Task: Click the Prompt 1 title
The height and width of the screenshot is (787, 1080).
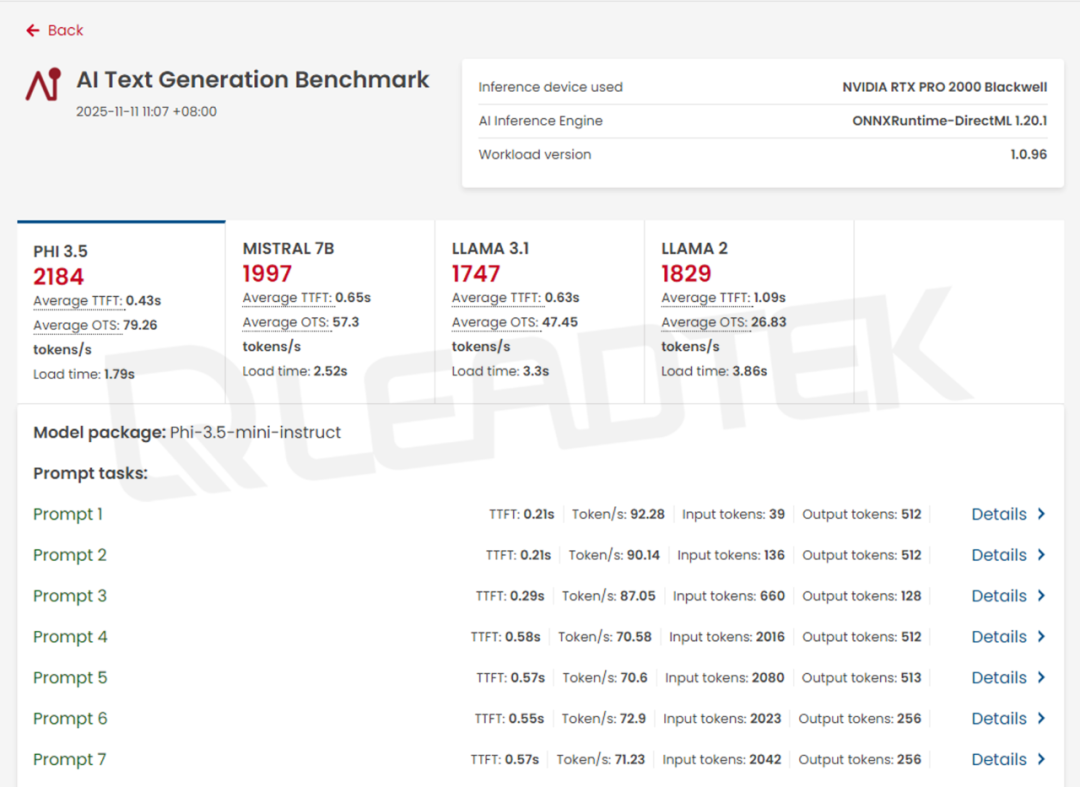Action: (68, 514)
